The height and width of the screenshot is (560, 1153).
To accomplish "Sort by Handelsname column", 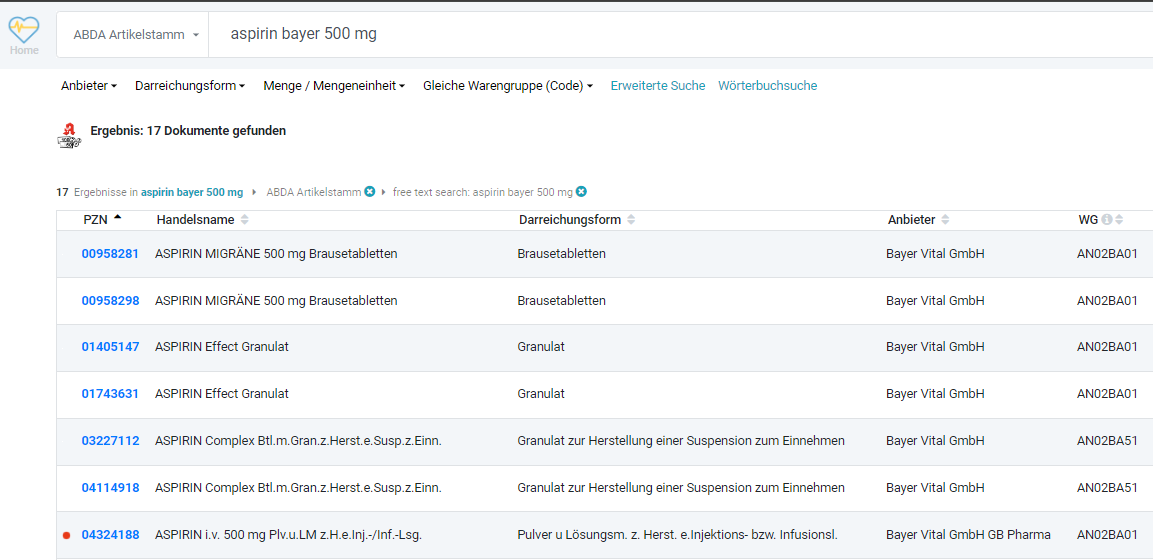I will pos(203,220).
